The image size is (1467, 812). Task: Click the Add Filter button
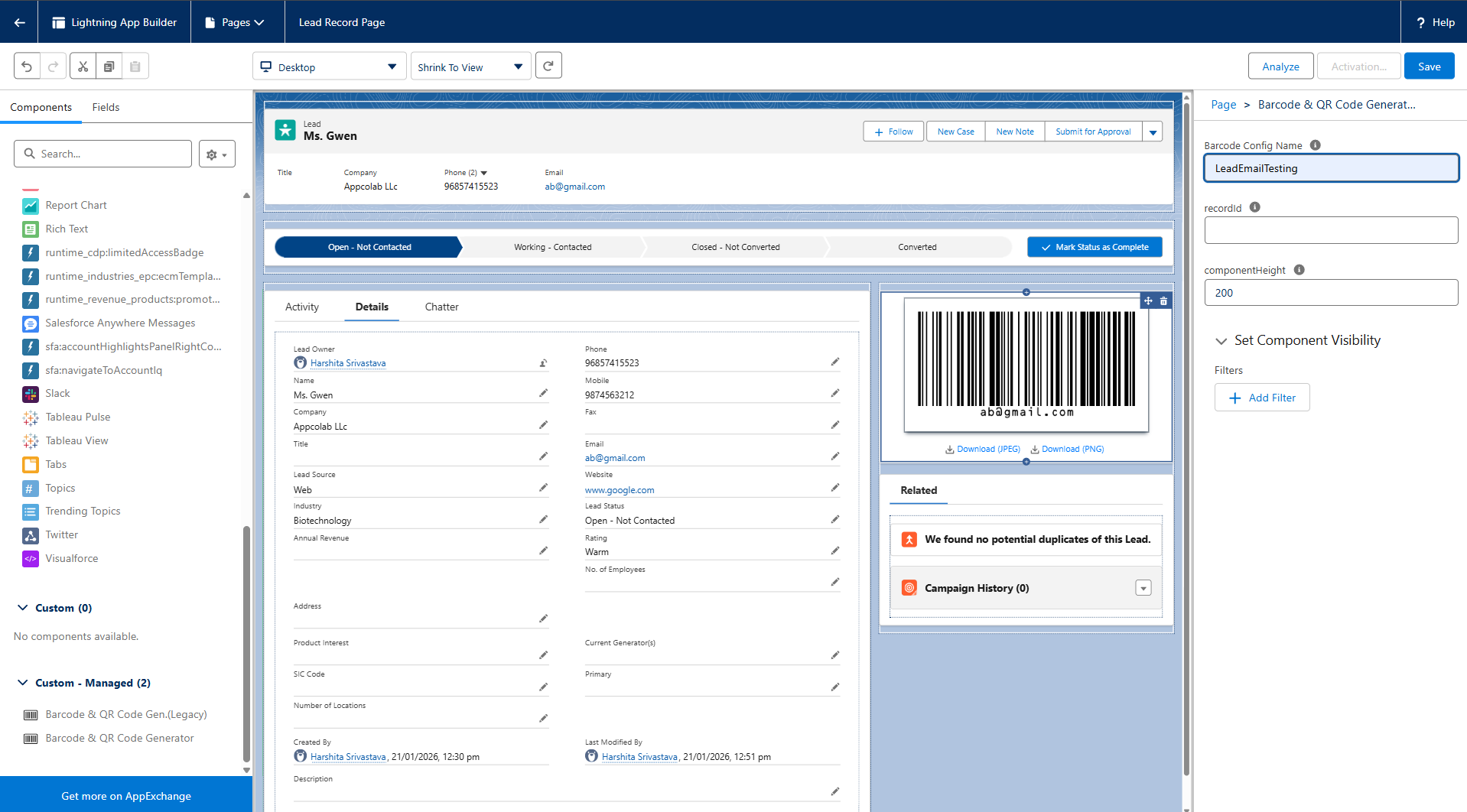click(1261, 398)
